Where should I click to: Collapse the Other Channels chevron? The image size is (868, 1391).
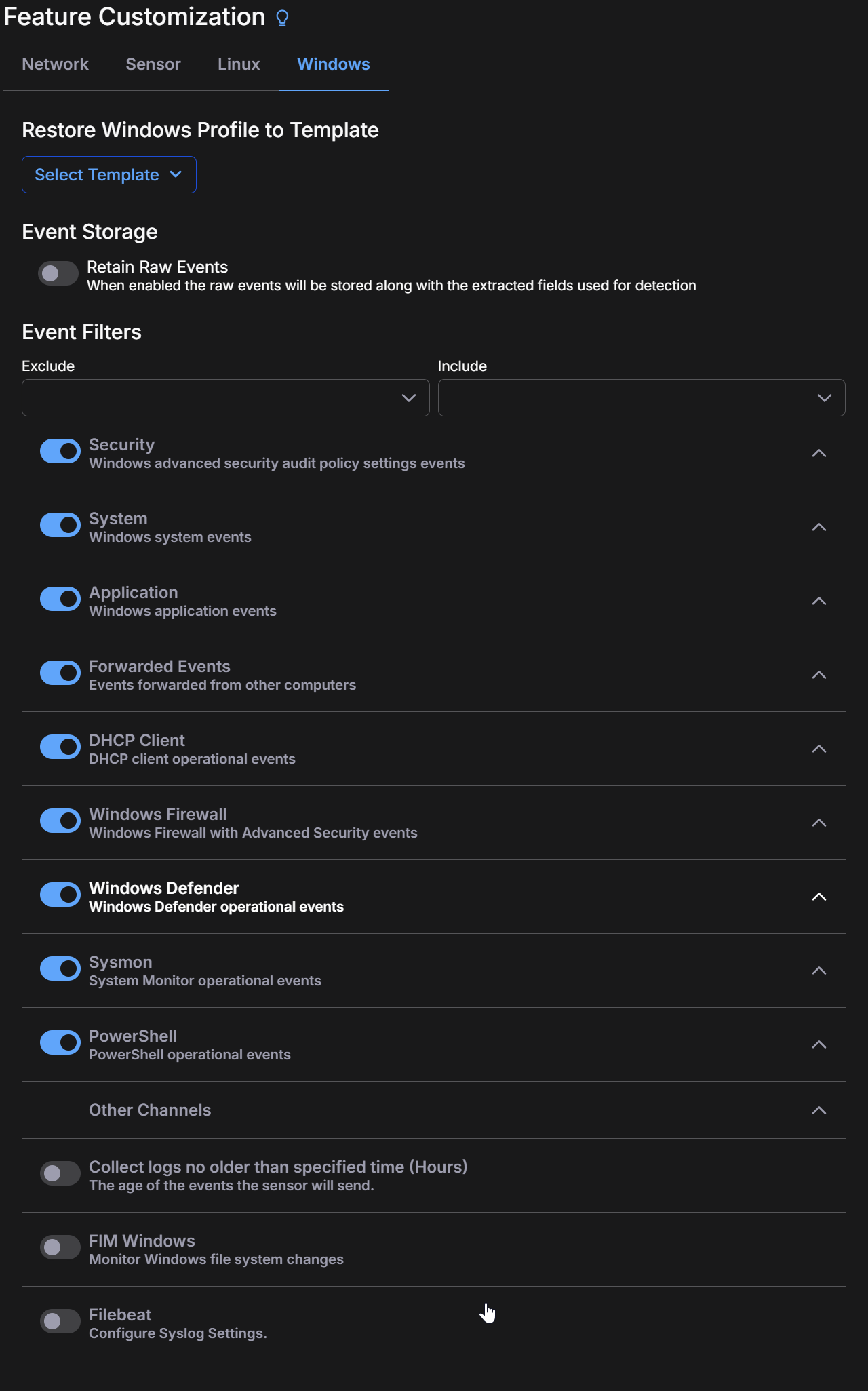click(819, 1111)
